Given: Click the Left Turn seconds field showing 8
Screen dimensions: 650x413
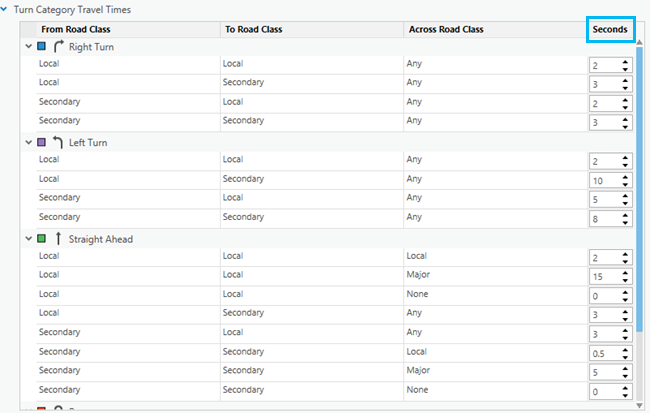Looking at the screenshot, I should click(603, 217).
